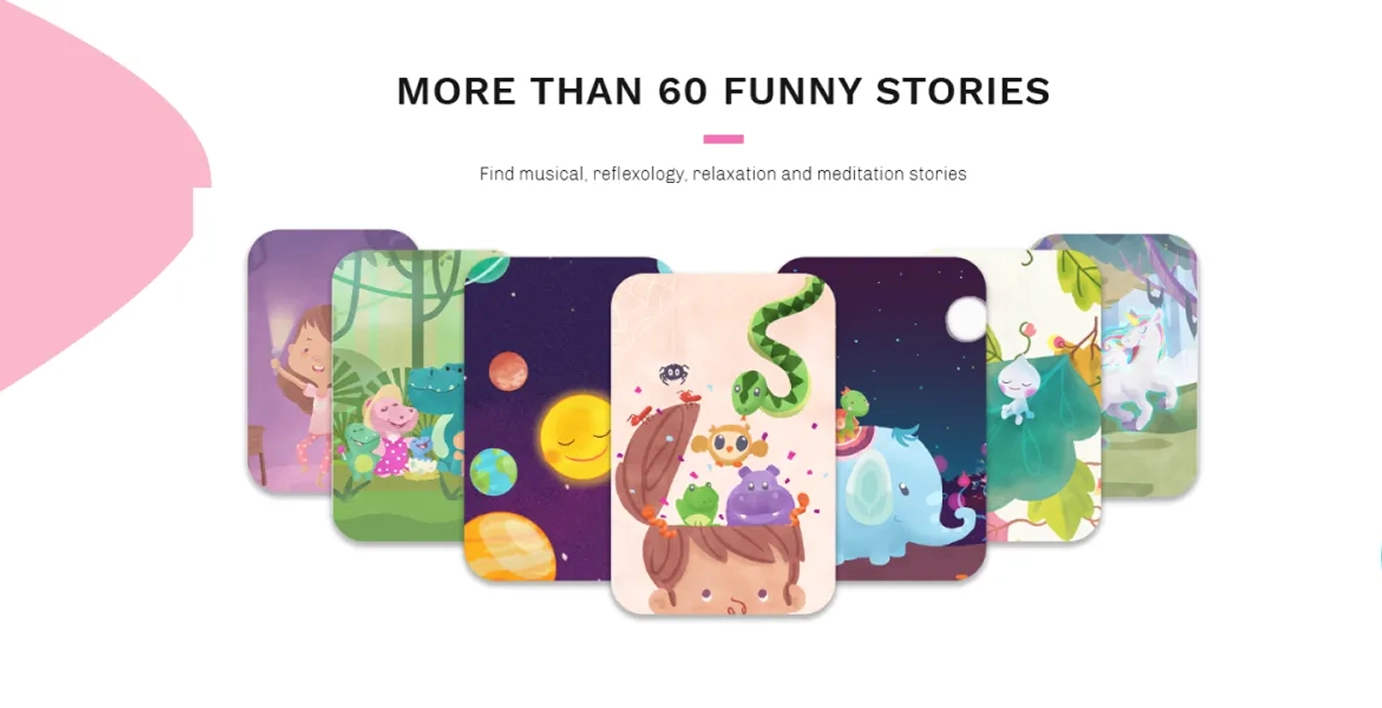Click the "More than 60 funny stories" heading
The height and width of the screenshot is (708, 1382).
pyautogui.click(x=723, y=91)
